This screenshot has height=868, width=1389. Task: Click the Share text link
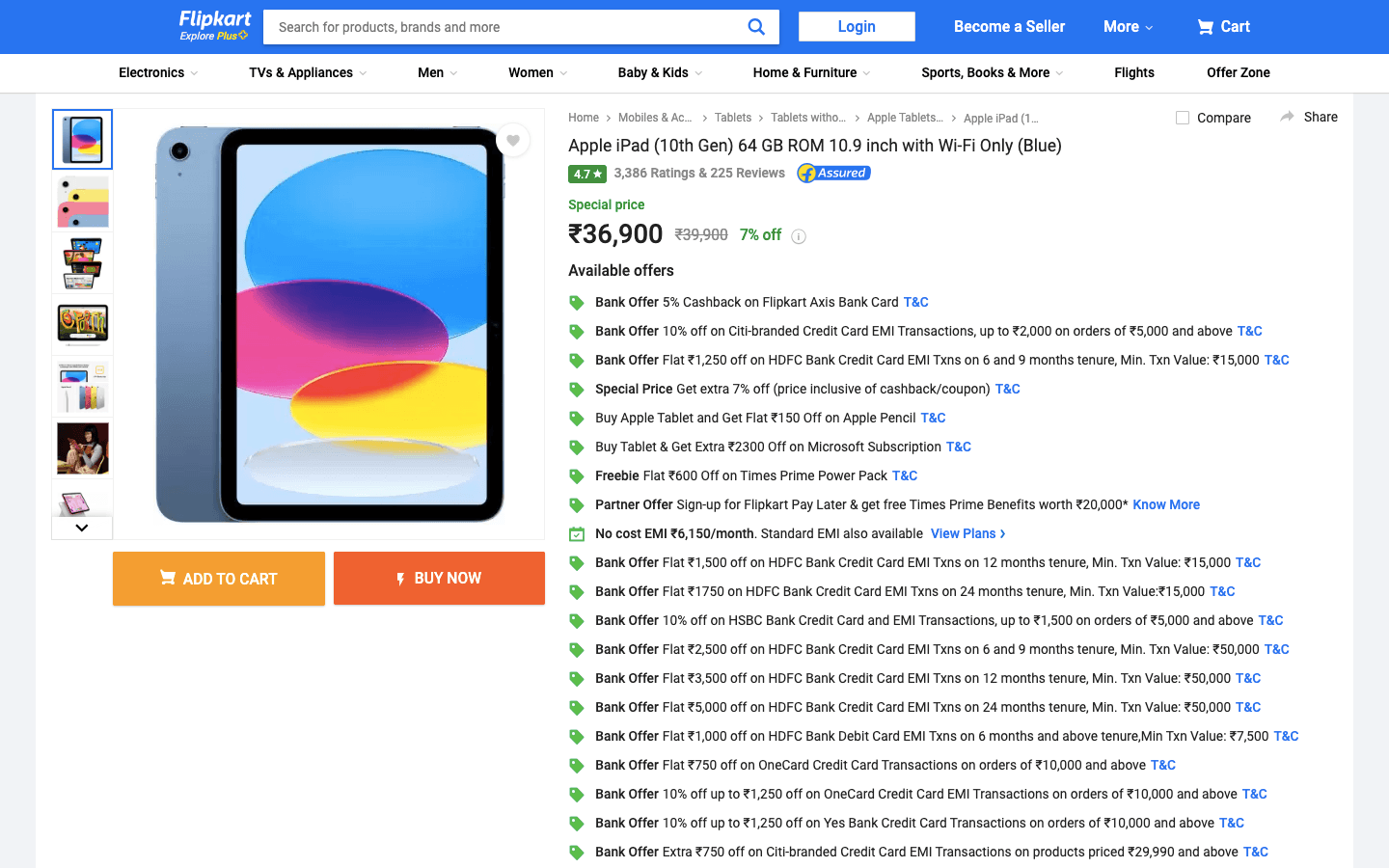(x=1321, y=117)
